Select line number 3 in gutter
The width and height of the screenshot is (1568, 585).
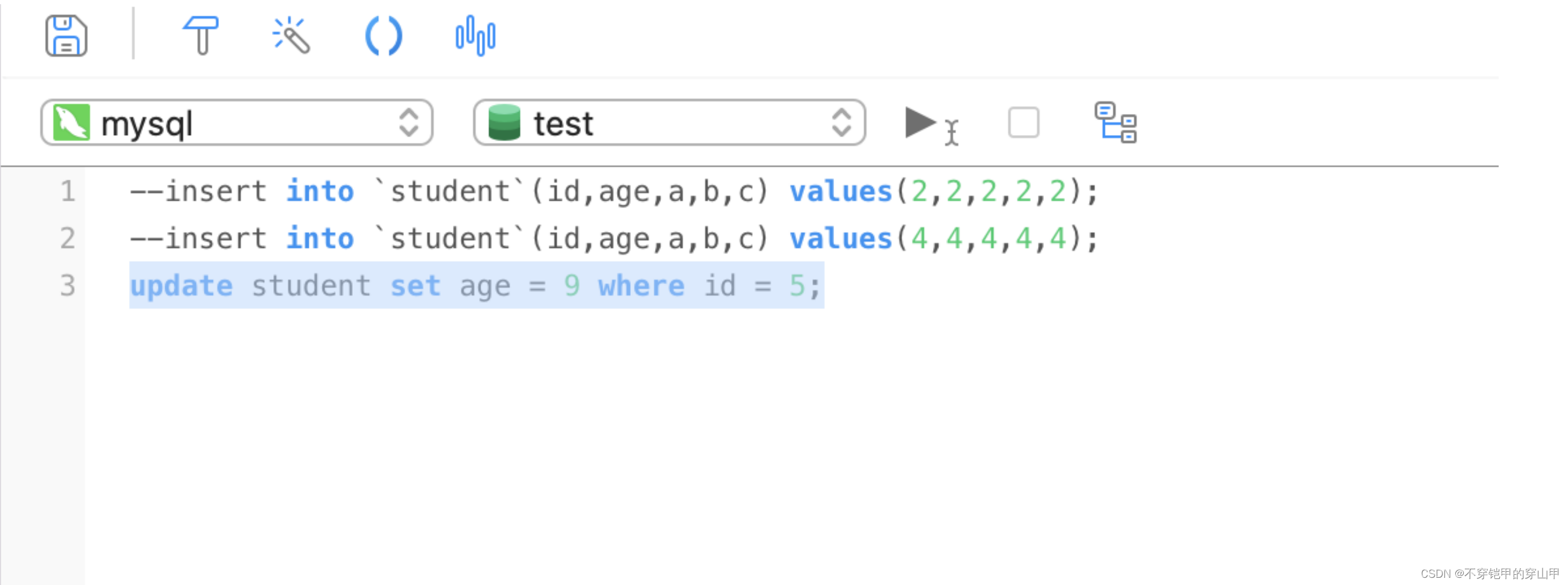(68, 285)
